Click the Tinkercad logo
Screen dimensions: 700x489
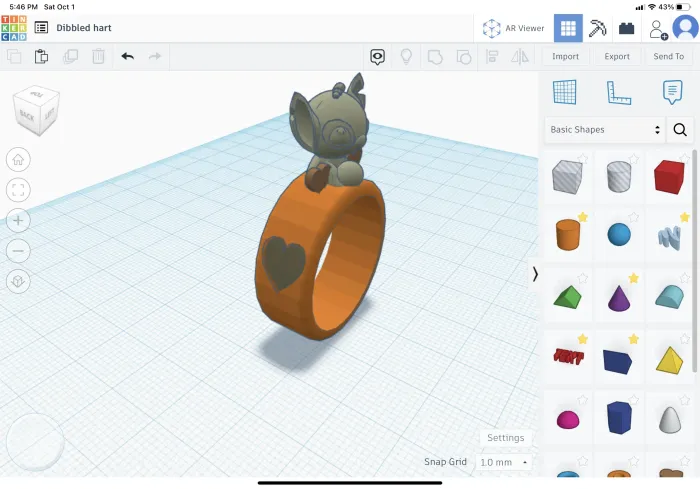click(14, 28)
